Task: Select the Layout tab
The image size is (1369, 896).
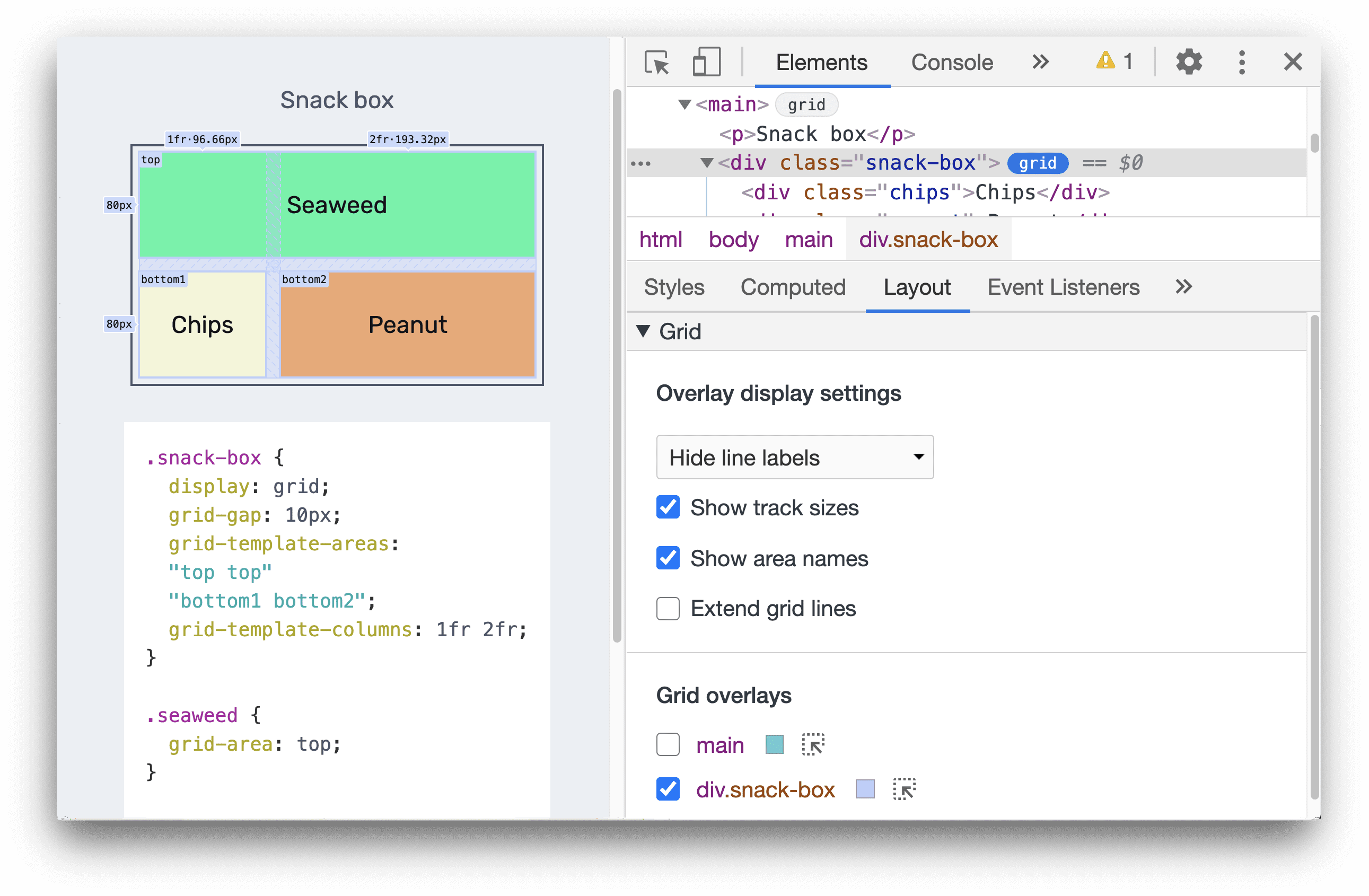Action: (x=917, y=288)
